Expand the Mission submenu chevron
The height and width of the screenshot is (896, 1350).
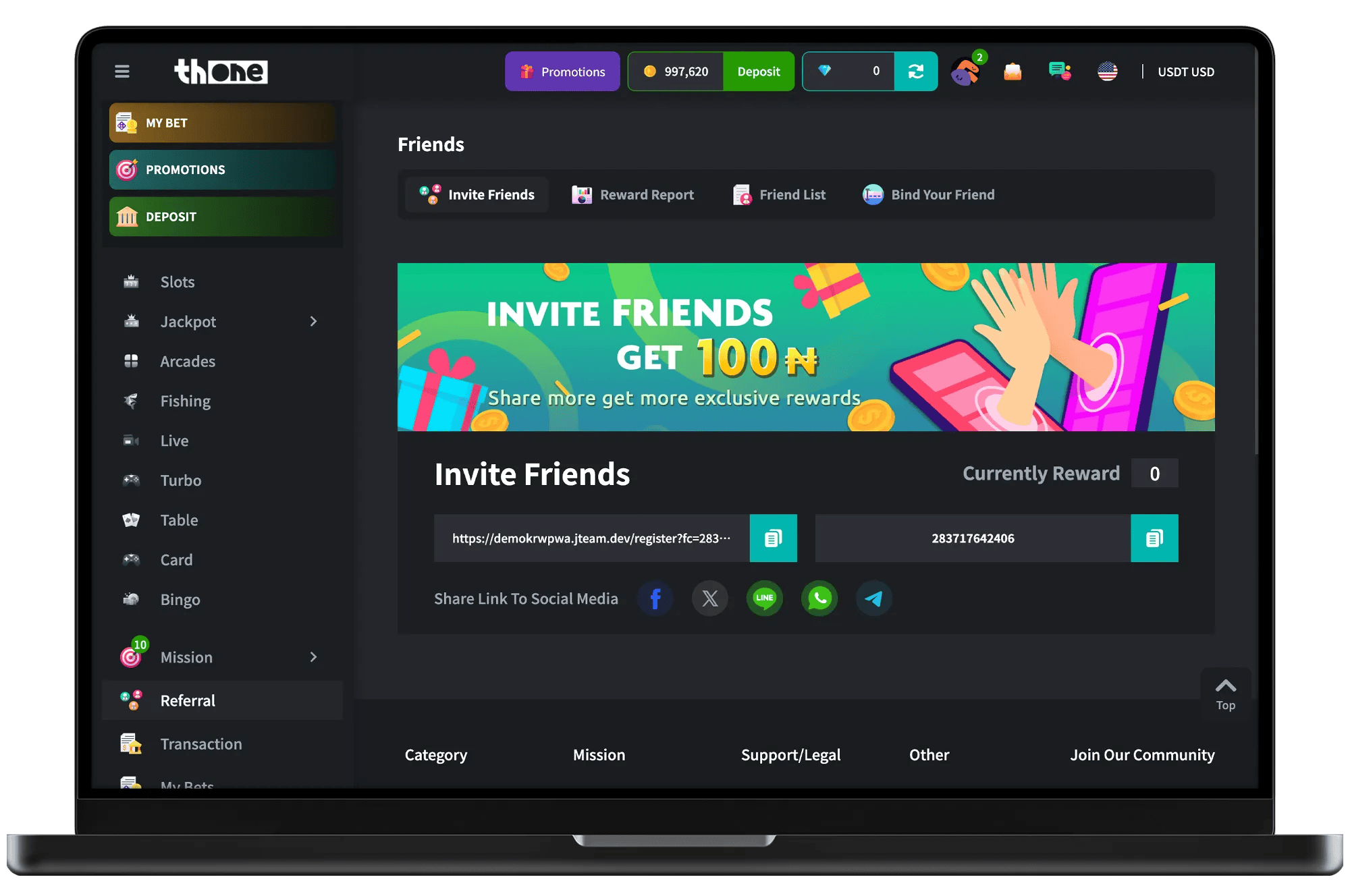coord(313,657)
